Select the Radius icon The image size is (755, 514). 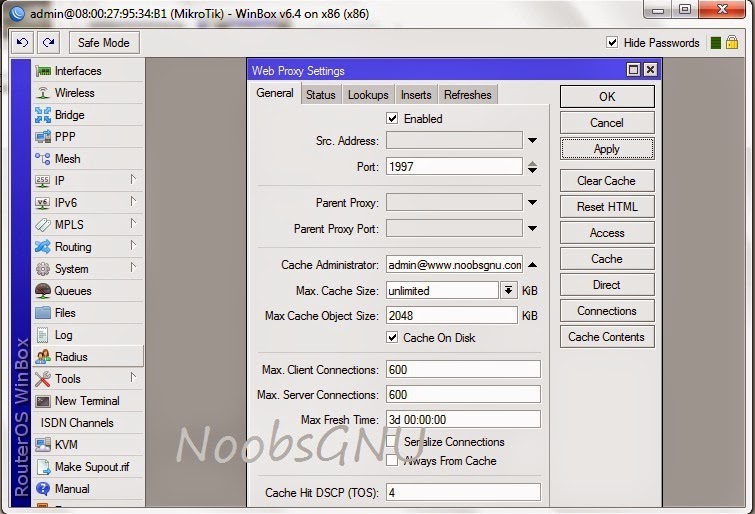pos(43,357)
